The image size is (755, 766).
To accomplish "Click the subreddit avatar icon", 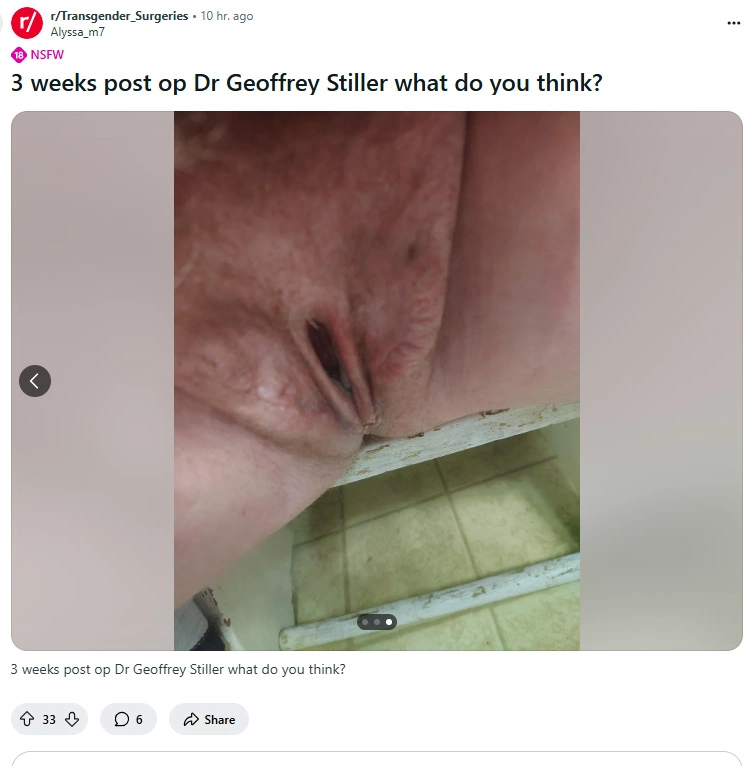I will pos(27,23).
